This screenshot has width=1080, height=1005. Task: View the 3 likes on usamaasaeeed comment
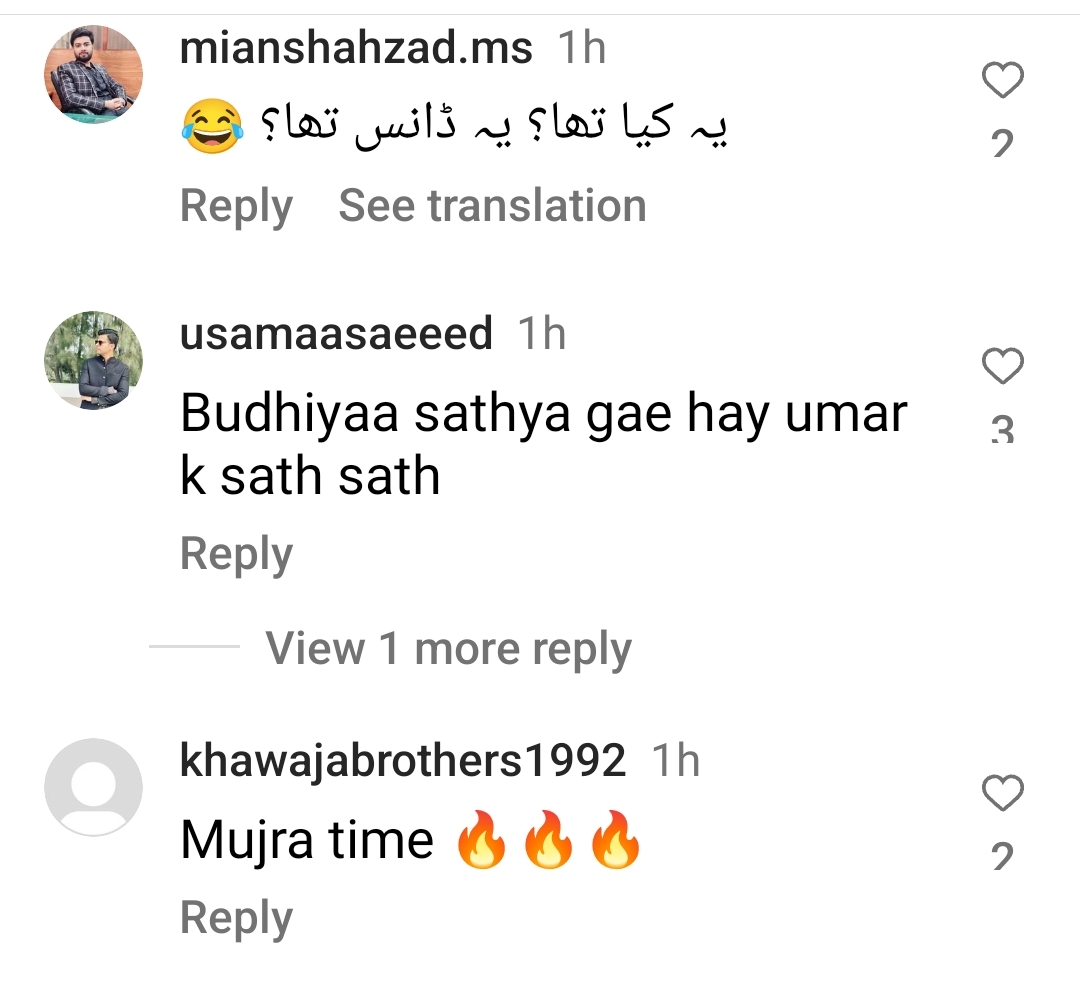[1002, 429]
